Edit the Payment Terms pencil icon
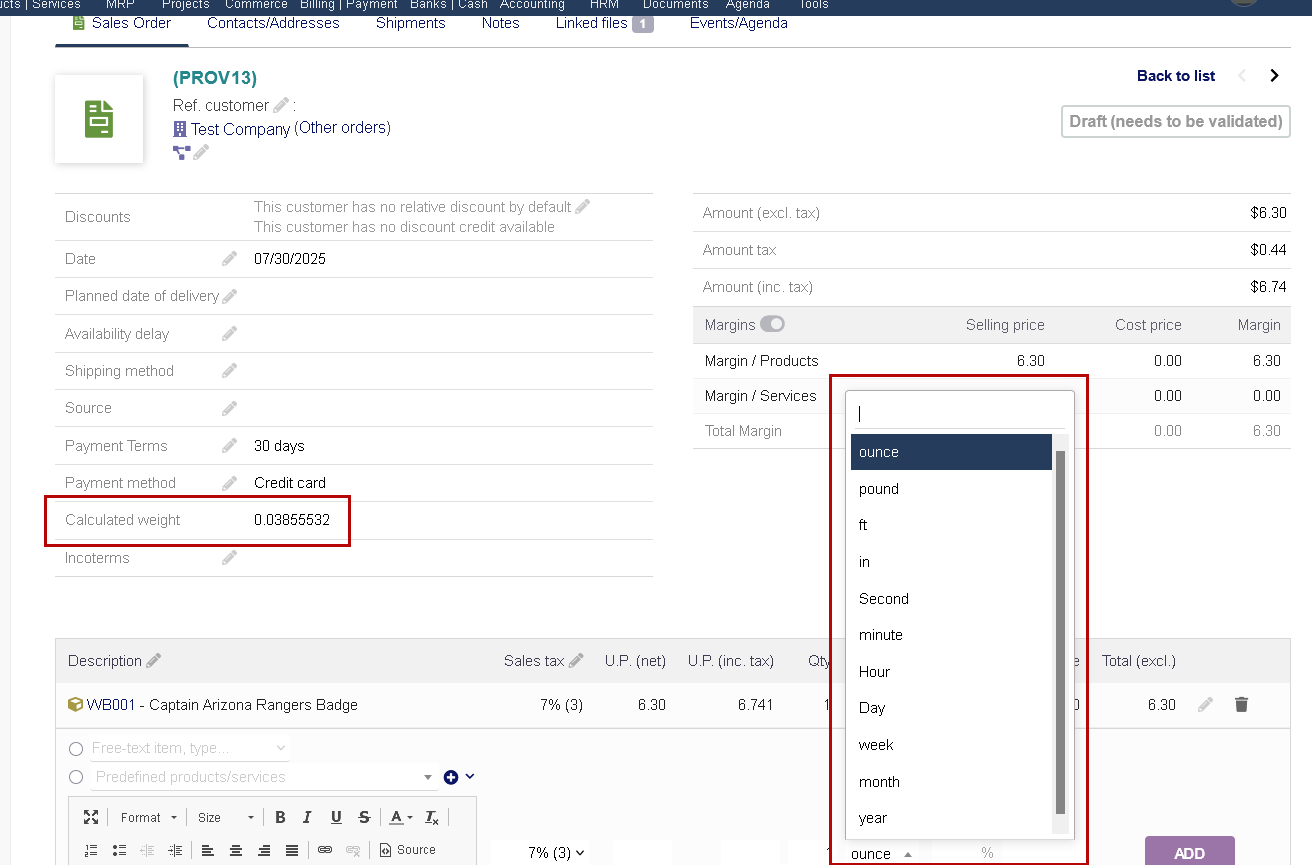Screen dimensions: 1312x865 click(229, 446)
